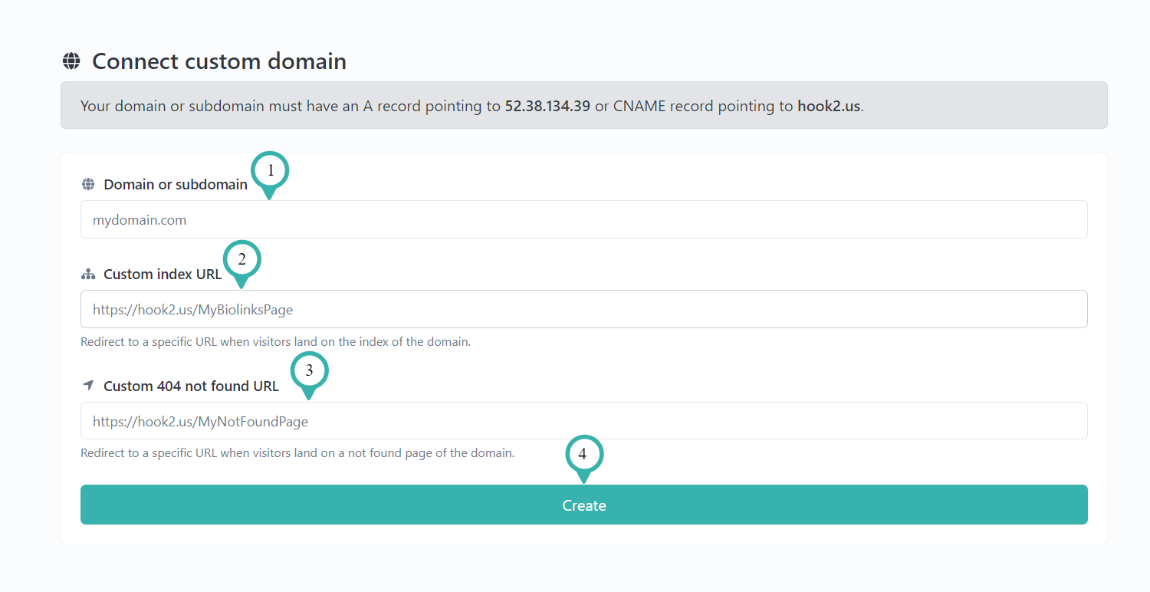This screenshot has width=1150, height=592.
Task: Click the Custom 404 not found URL label
Action: pyautogui.click(x=190, y=385)
